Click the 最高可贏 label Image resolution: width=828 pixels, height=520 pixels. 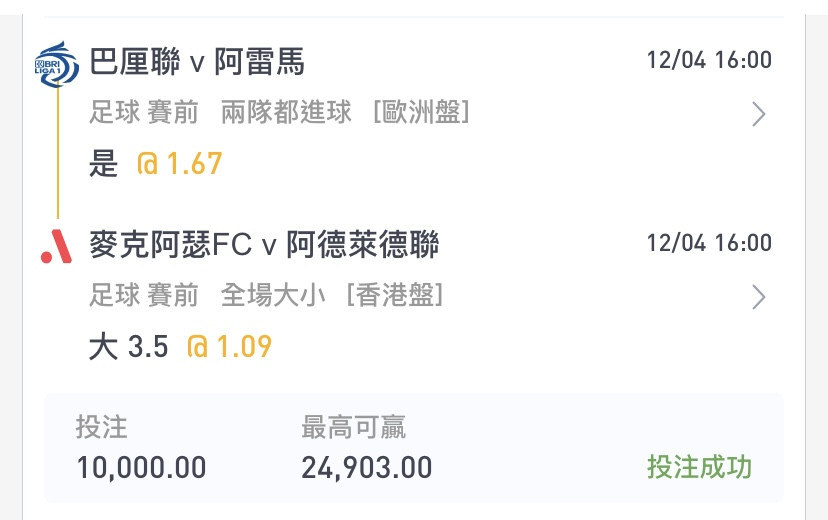tap(353, 427)
